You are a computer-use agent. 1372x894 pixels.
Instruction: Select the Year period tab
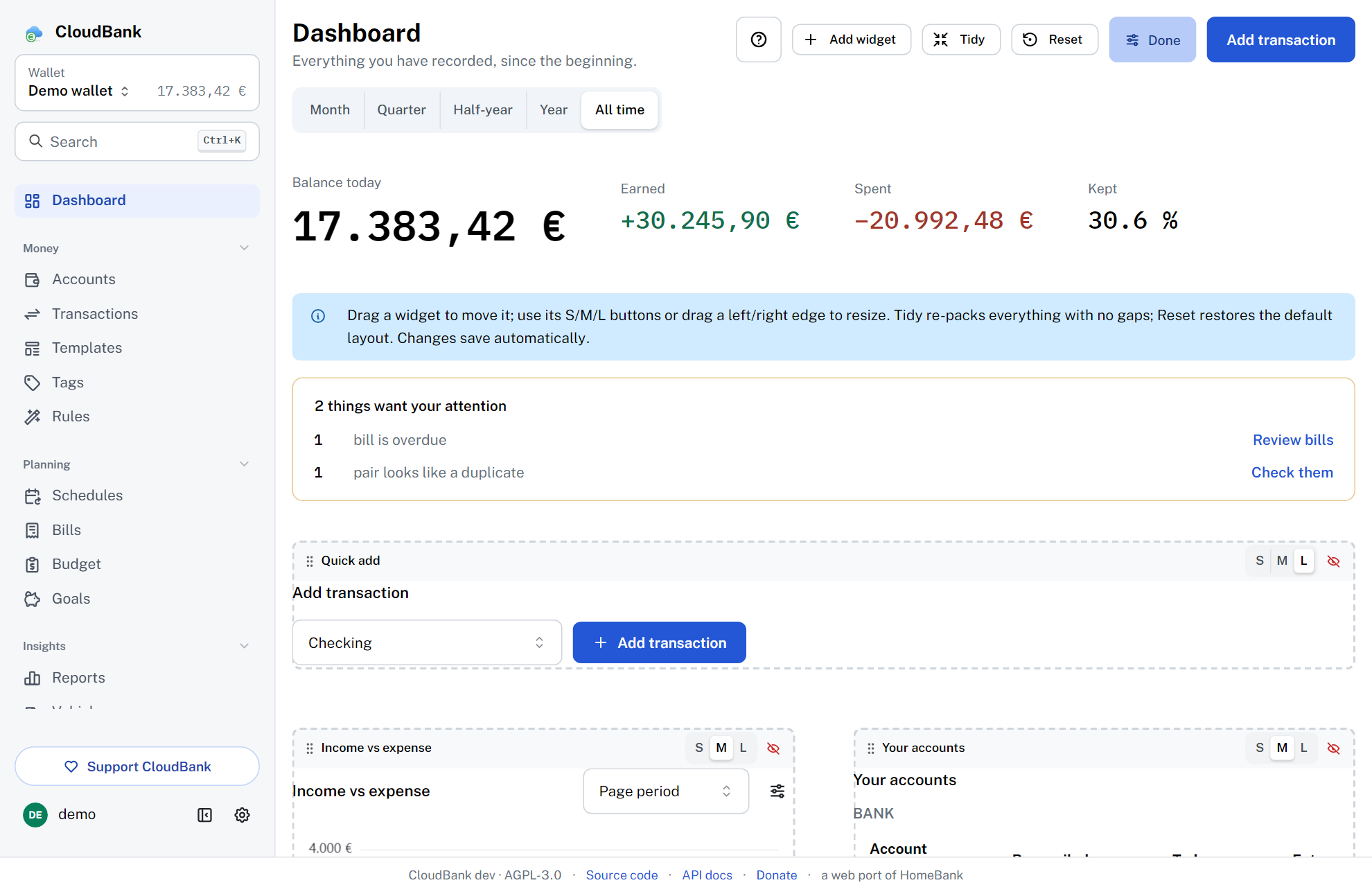pyautogui.click(x=554, y=110)
